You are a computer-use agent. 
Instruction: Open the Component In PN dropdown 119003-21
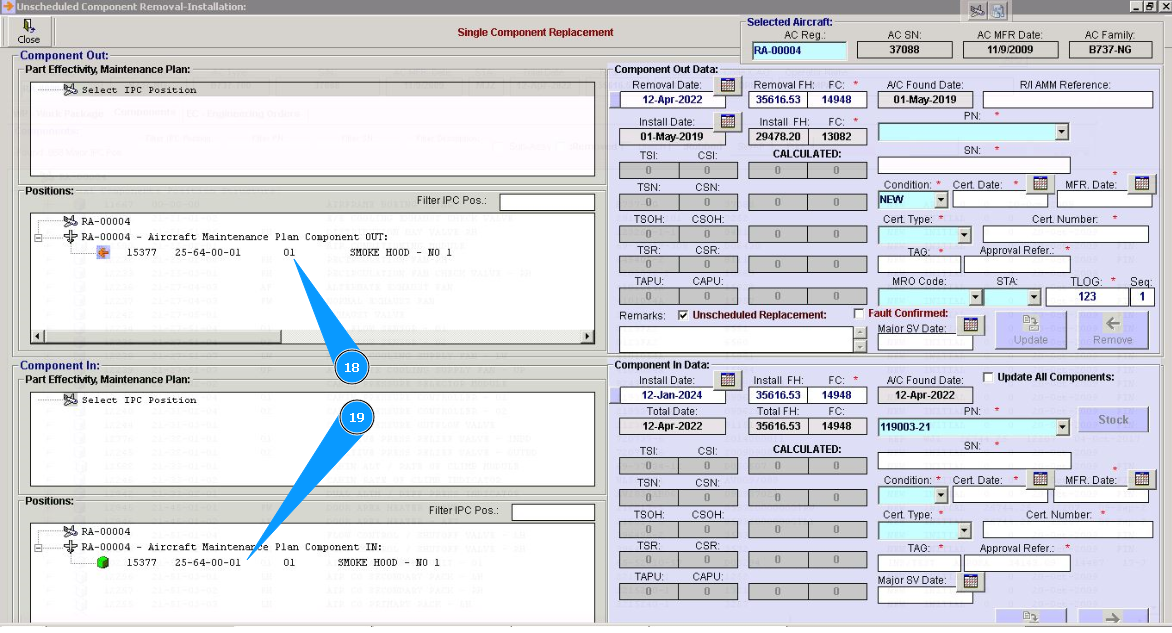1061,427
